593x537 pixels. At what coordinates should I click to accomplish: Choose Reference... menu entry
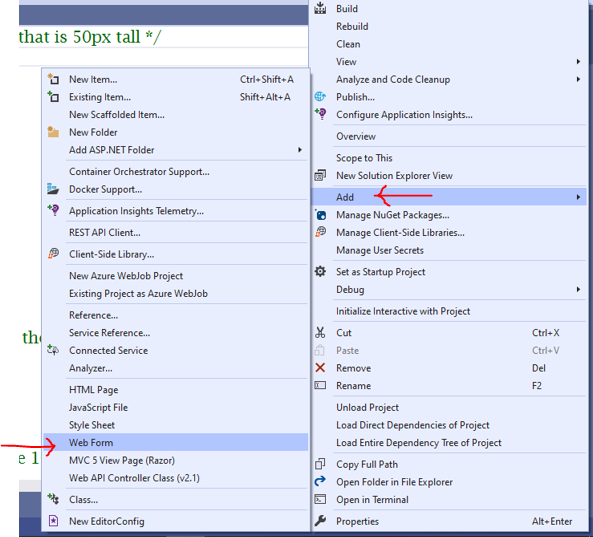[x=175, y=315]
